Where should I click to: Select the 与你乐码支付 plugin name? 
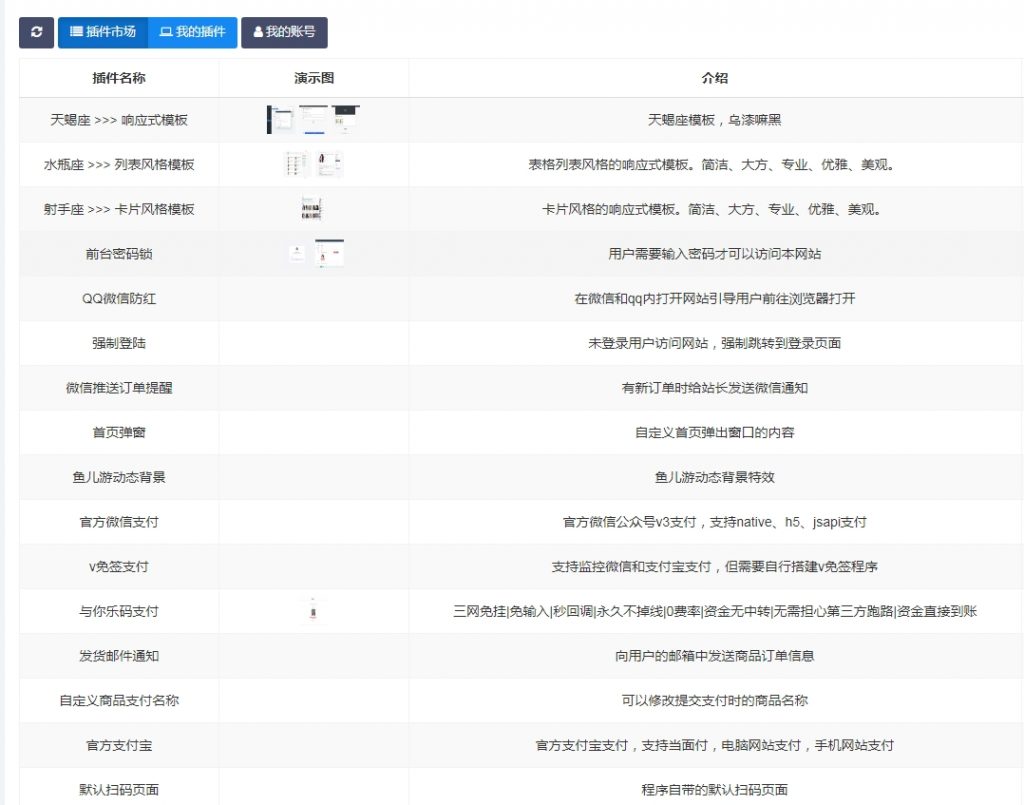[x=119, y=612]
